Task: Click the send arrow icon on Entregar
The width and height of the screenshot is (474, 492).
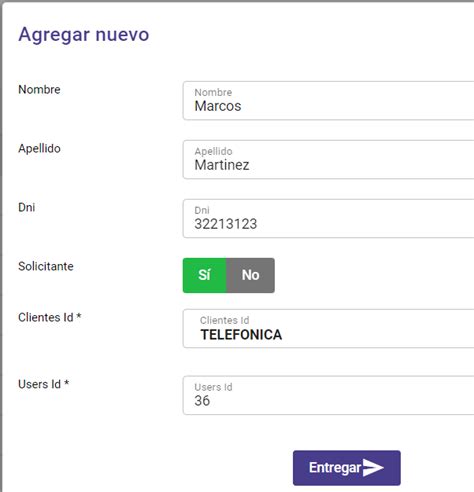Action: point(373,468)
